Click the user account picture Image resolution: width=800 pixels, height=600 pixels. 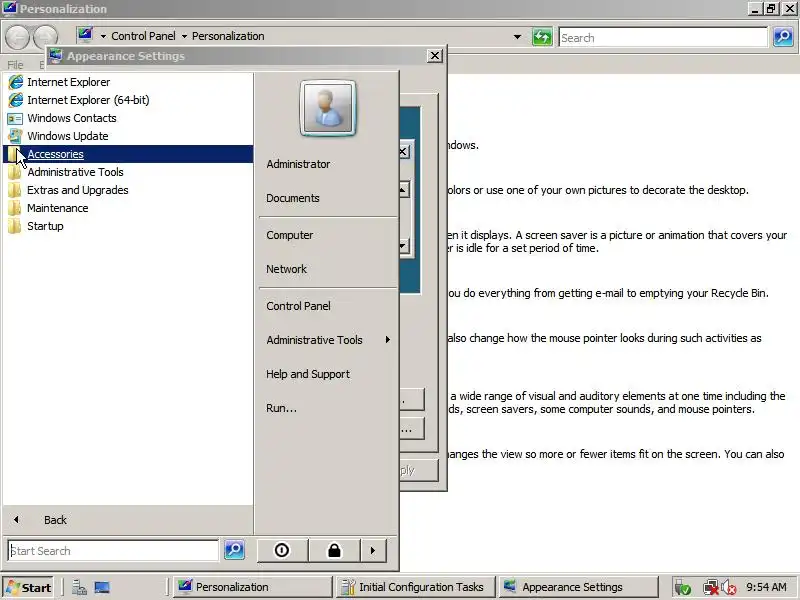[x=328, y=108]
